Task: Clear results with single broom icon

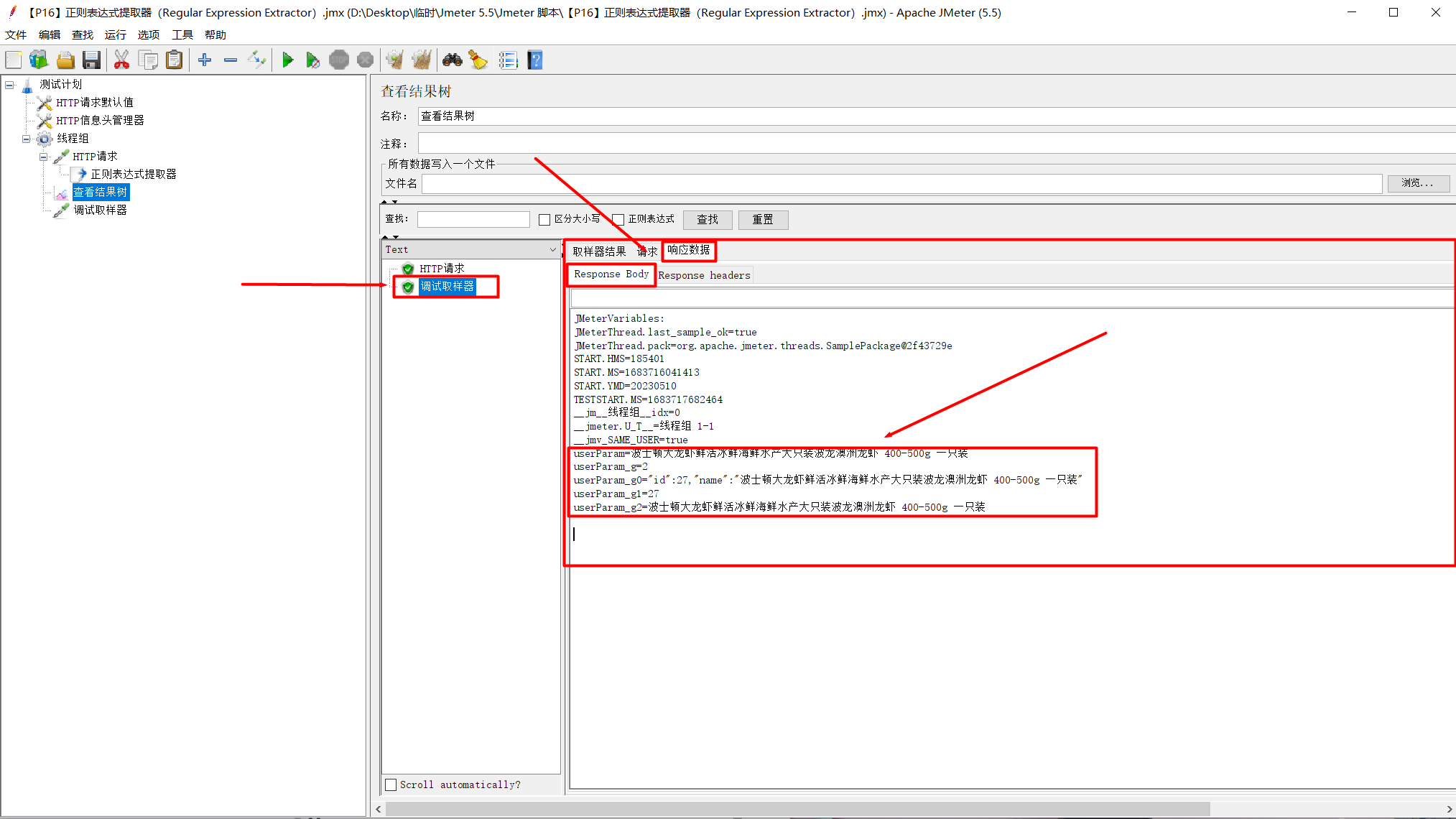Action: [394, 60]
